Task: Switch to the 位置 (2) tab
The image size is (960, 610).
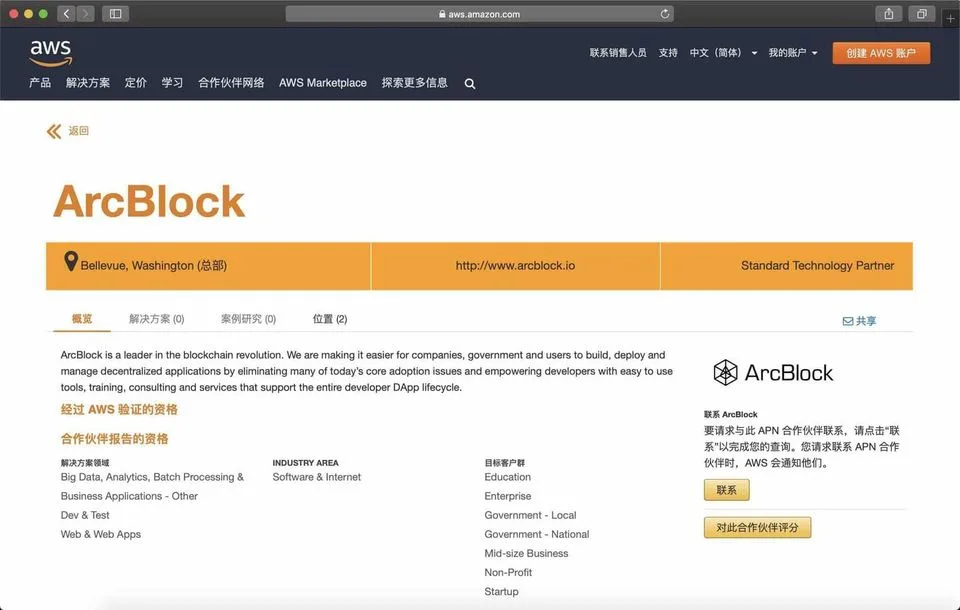Action: point(330,319)
